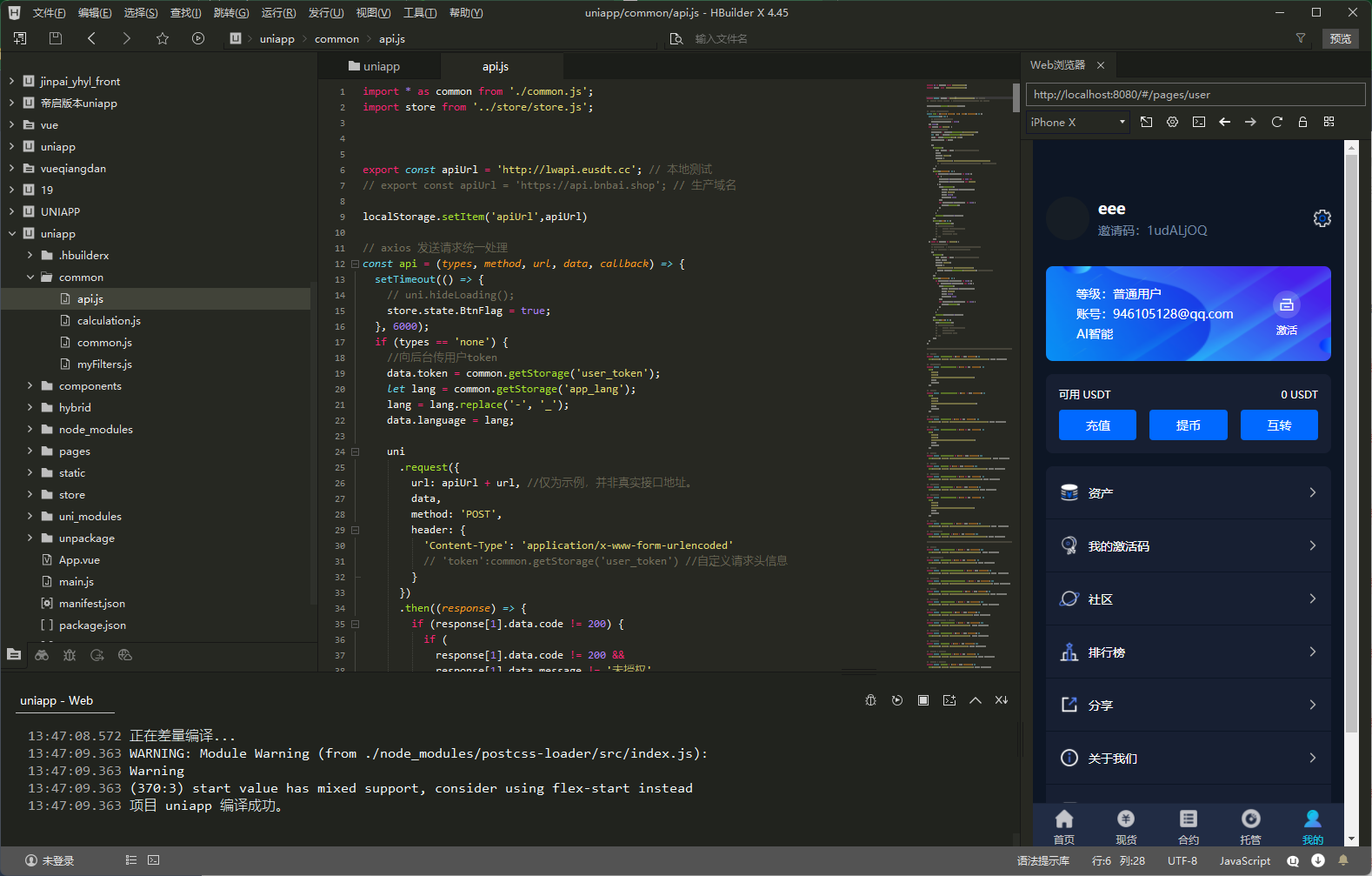
Task: Click the bookmark star icon
Action: click(x=163, y=38)
